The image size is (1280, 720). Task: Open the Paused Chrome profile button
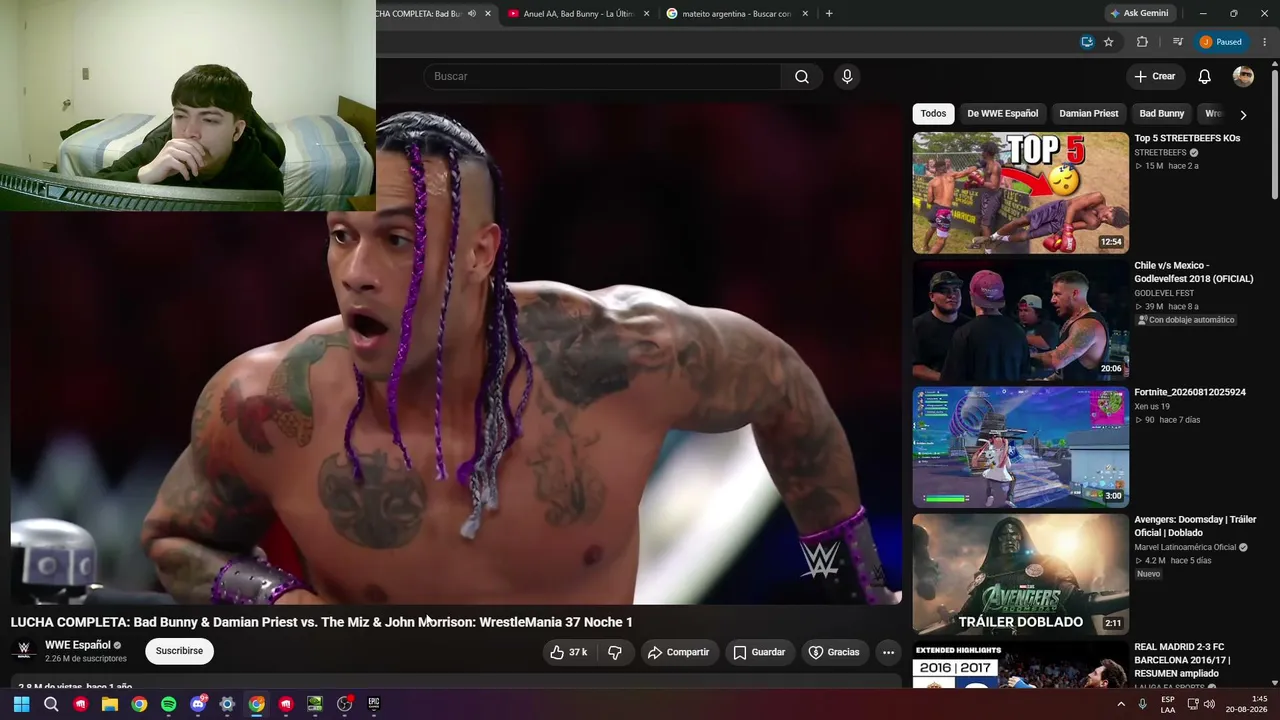point(1221,42)
